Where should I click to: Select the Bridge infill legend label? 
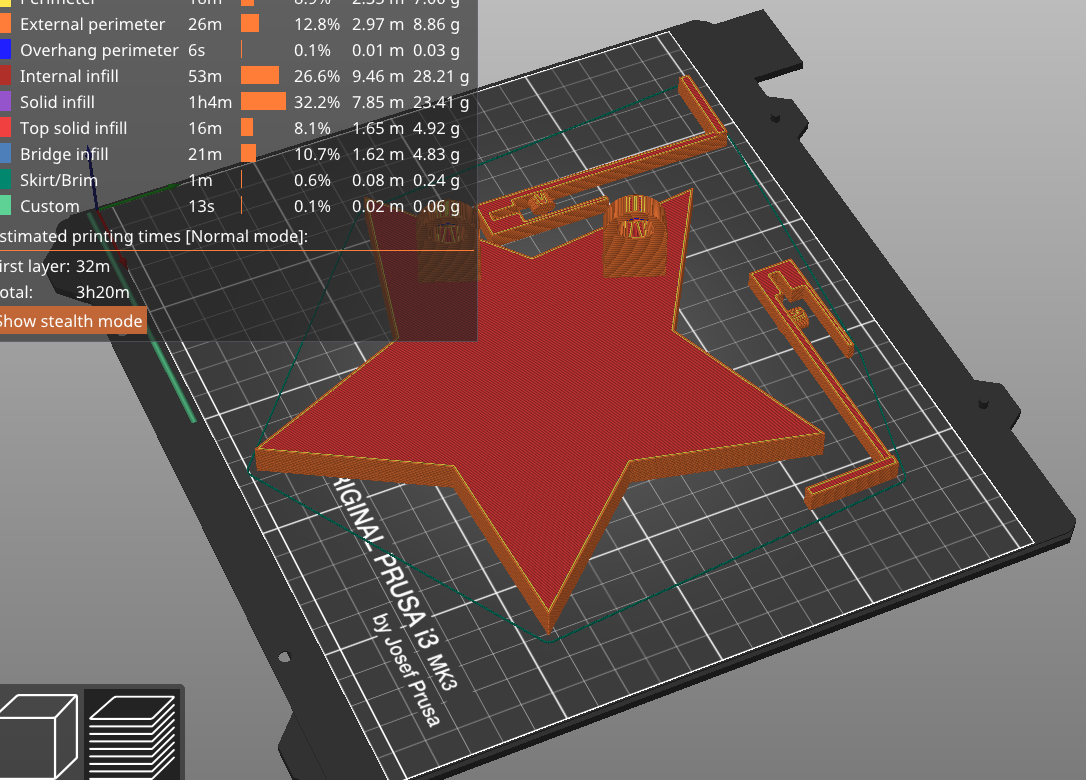[x=64, y=154]
